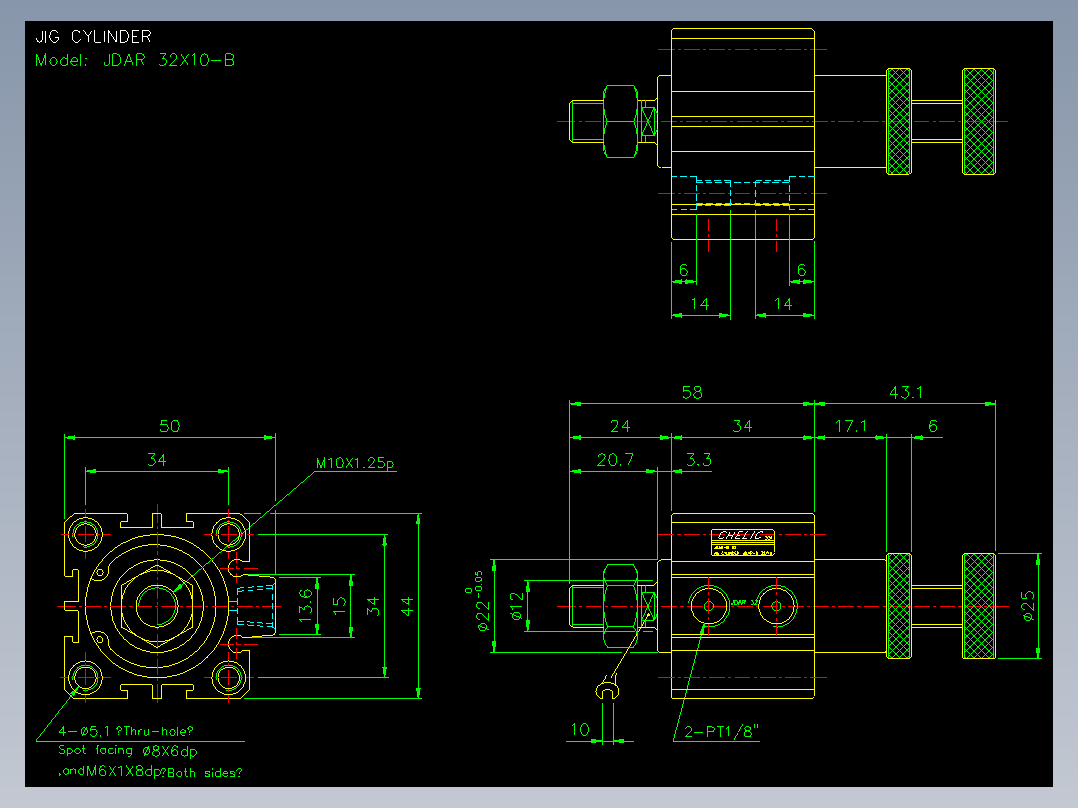This screenshot has width=1078, height=808.
Task: Select the '34' dimension below '50'
Action: pyautogui.click(x=157, y=460)
